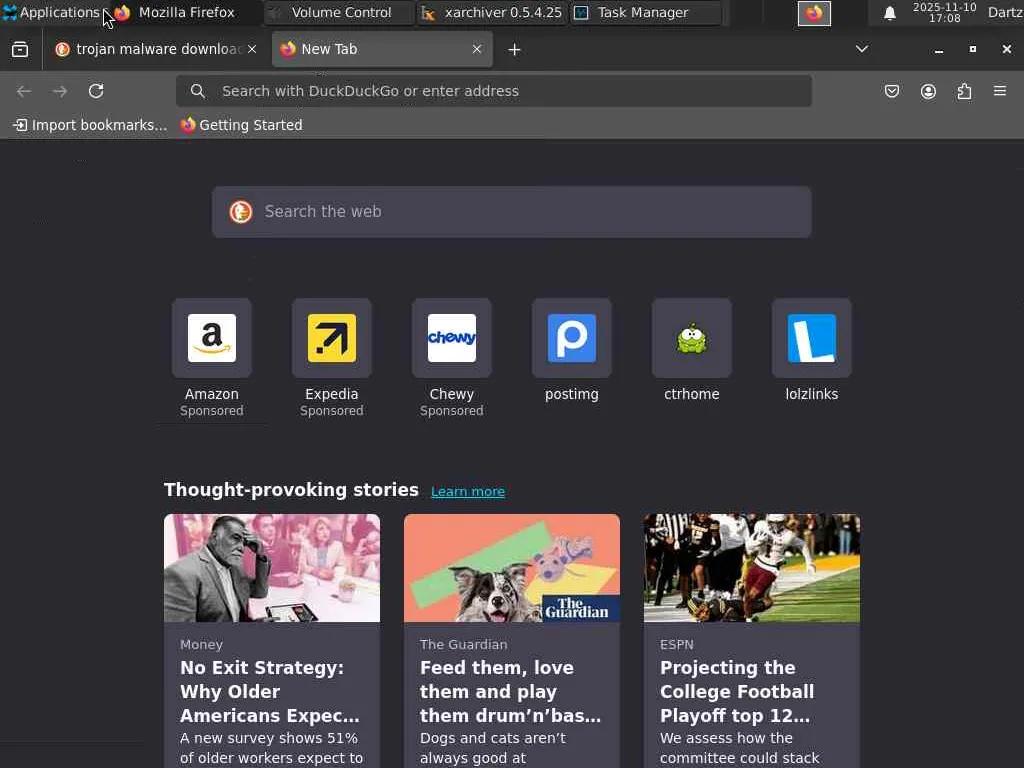The height and width of the screenshot is (768, 1024).
Task: Read Feed them, love them headline
Action: 510,692
